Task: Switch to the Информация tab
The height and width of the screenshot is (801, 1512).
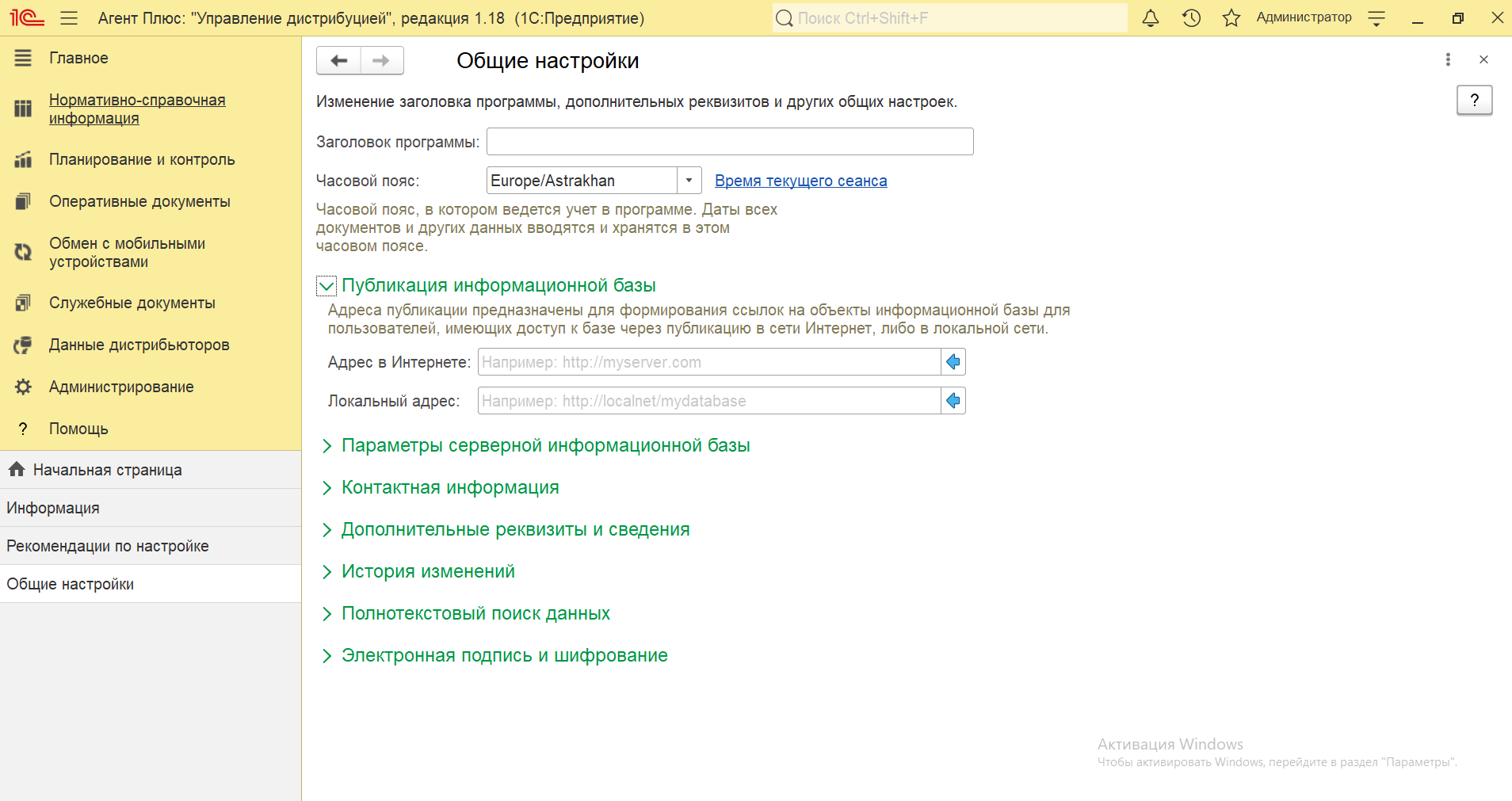Action: click(151, 508)
